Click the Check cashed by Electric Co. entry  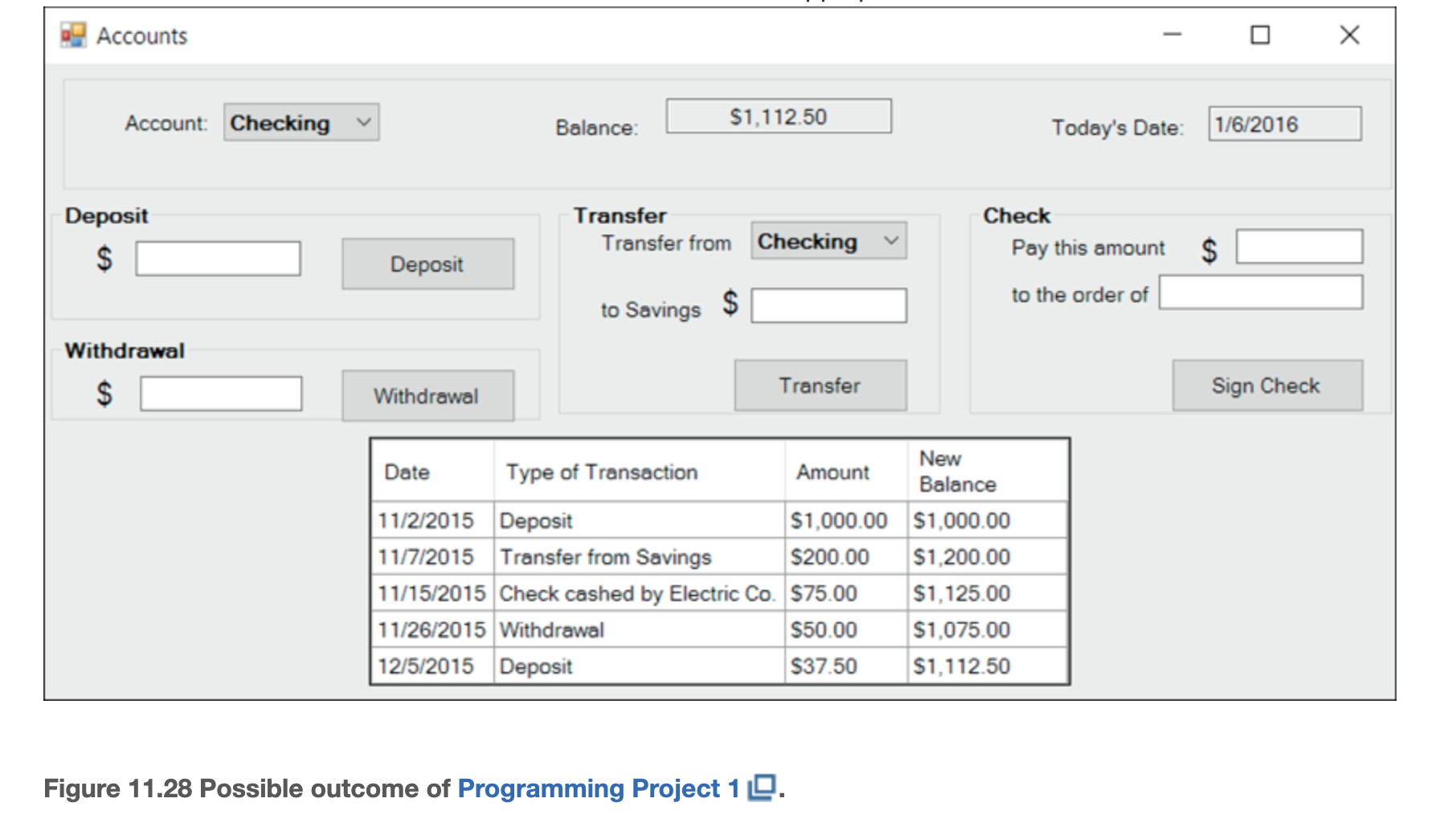click(x=637, y=592)
